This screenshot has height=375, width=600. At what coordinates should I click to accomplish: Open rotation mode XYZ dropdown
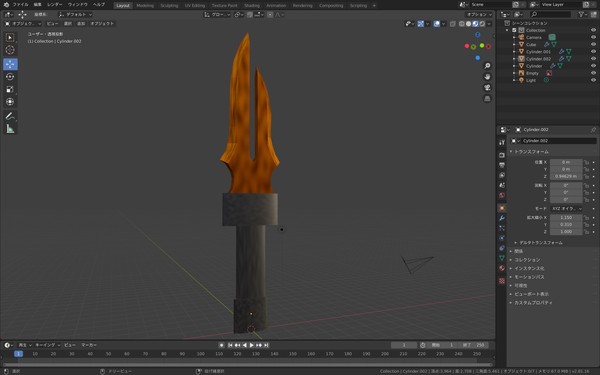click(566, 209)
